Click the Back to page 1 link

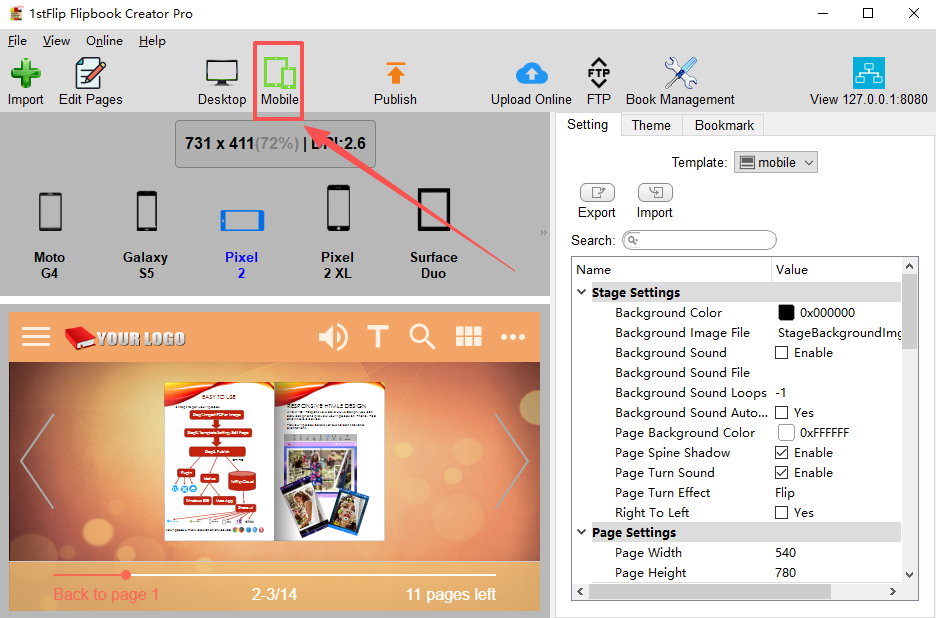tap(106, 594)
